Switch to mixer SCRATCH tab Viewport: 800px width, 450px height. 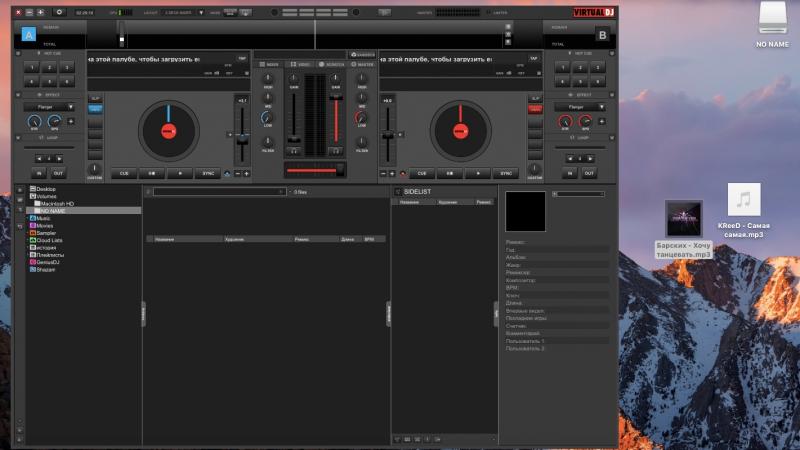pos(331,64)
